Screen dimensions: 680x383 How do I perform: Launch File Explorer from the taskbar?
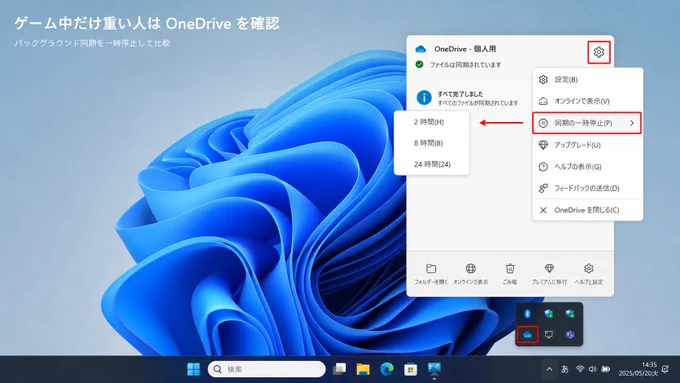click(x=363, y=369)
